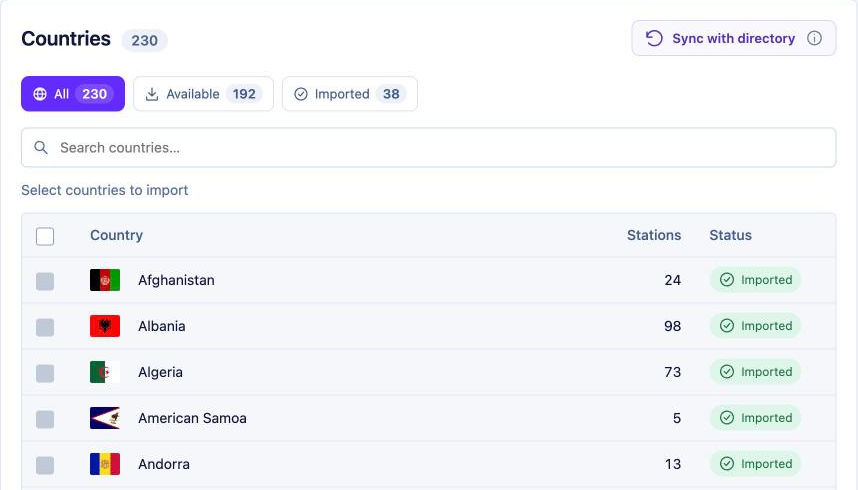Click the Afghanistan flag icon
The height and width of the screenshot is (490, 858).
coord(105,280)
